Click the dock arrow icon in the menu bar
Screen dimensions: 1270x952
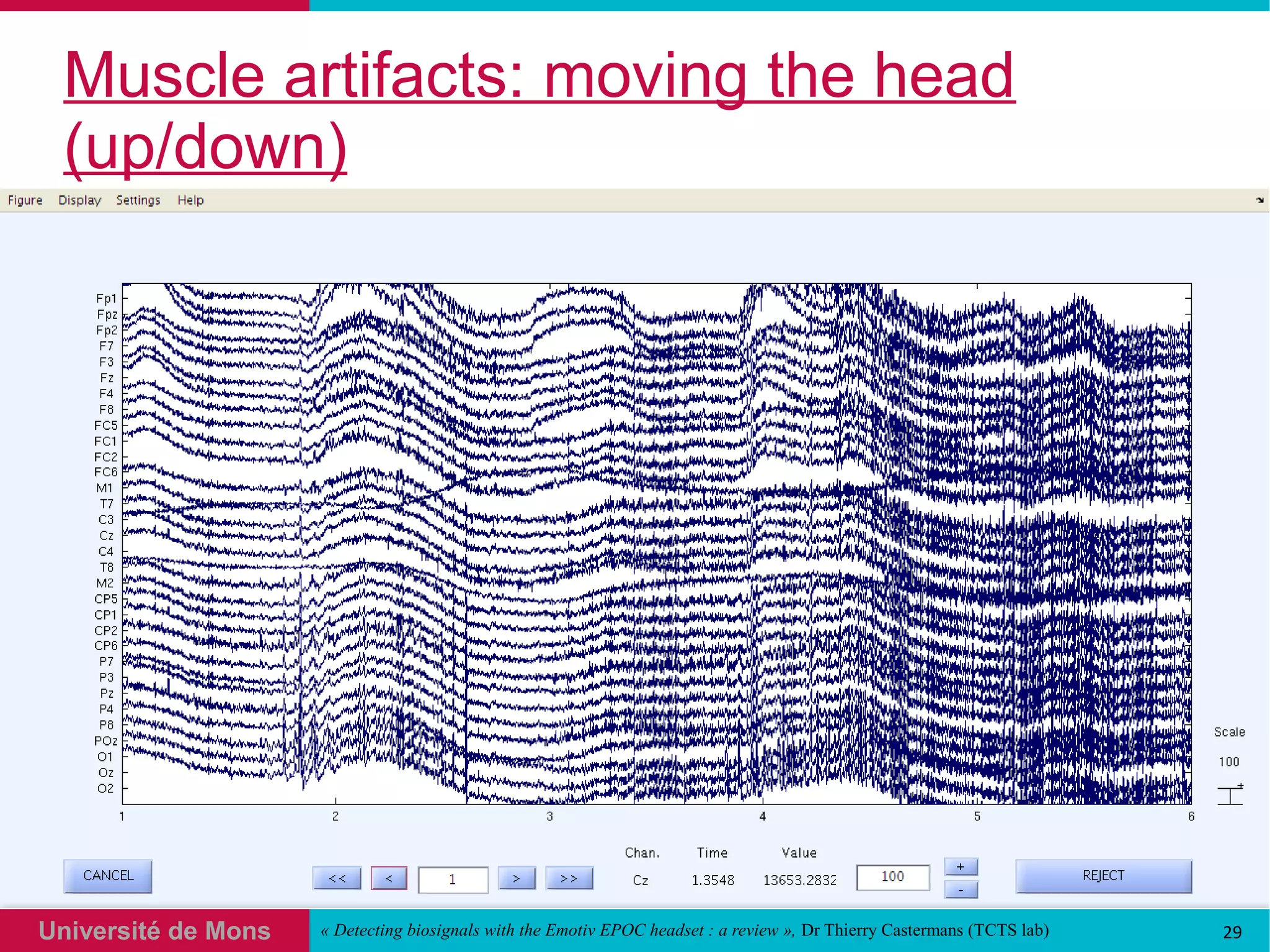pyautogui.click(x=1259, y=200)
